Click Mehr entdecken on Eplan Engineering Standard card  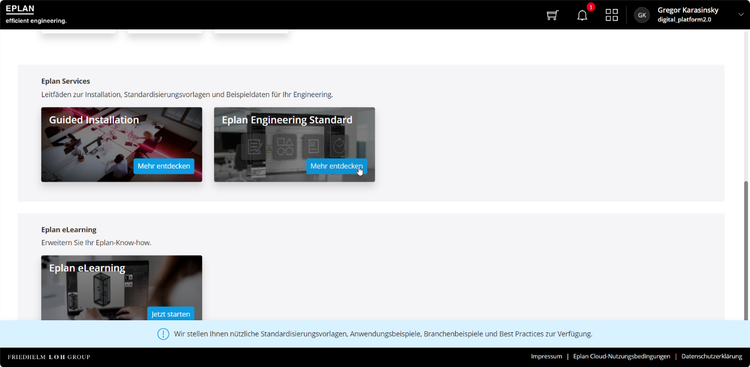pos(336,166)
